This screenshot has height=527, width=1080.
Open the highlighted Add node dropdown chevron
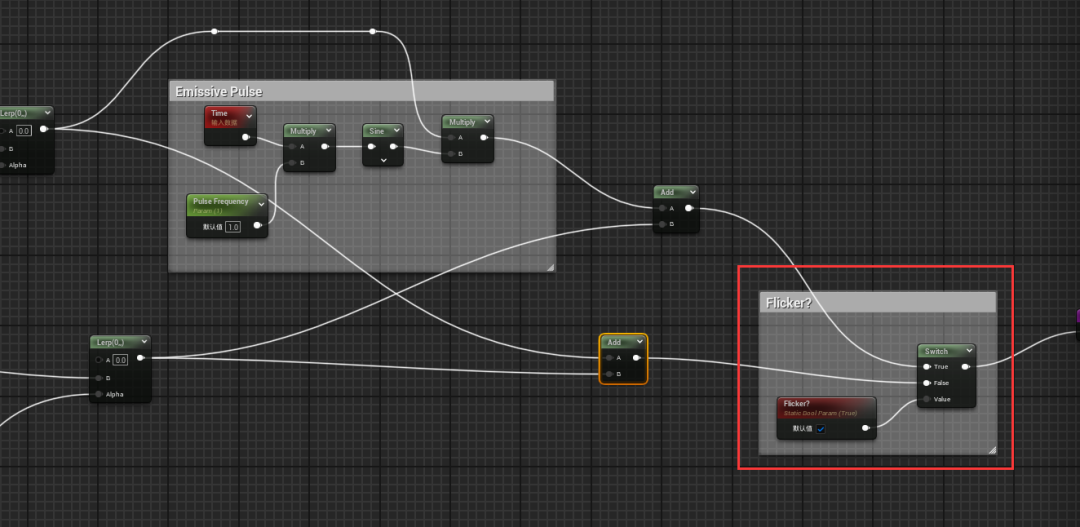pos(639,342)
